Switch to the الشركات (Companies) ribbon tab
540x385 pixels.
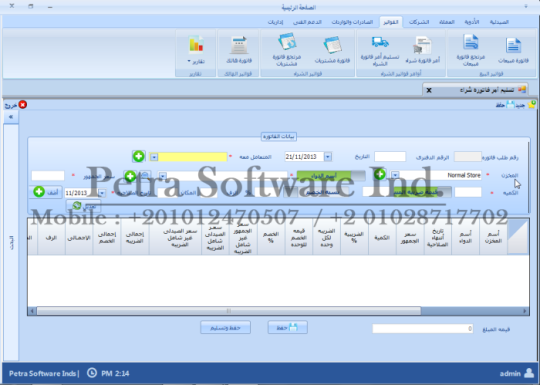419,22
